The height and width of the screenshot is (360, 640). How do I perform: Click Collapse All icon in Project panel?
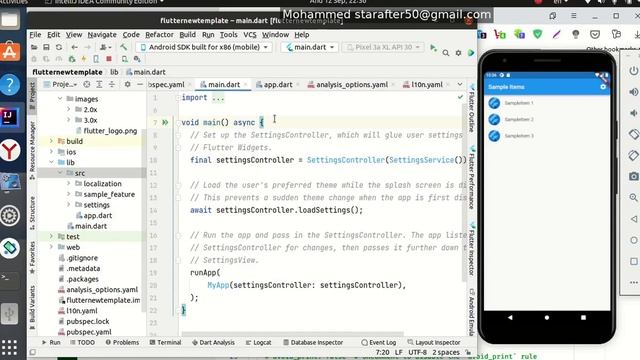[x=111, y=84]
